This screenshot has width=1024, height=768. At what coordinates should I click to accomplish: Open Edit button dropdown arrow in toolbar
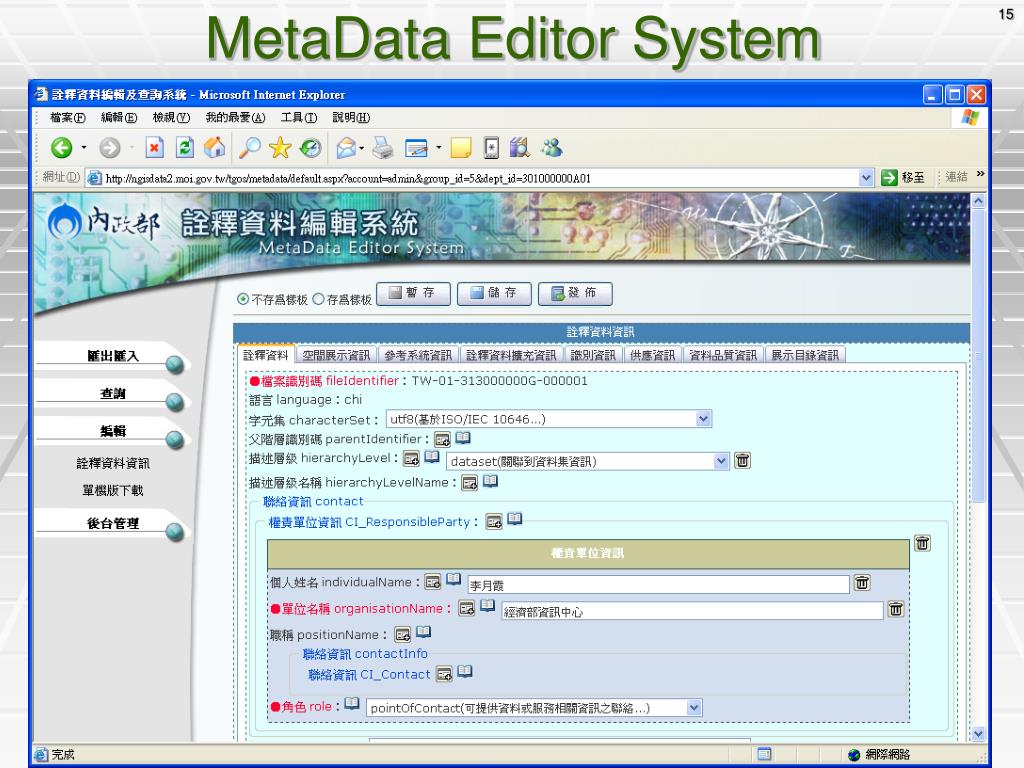438,148
